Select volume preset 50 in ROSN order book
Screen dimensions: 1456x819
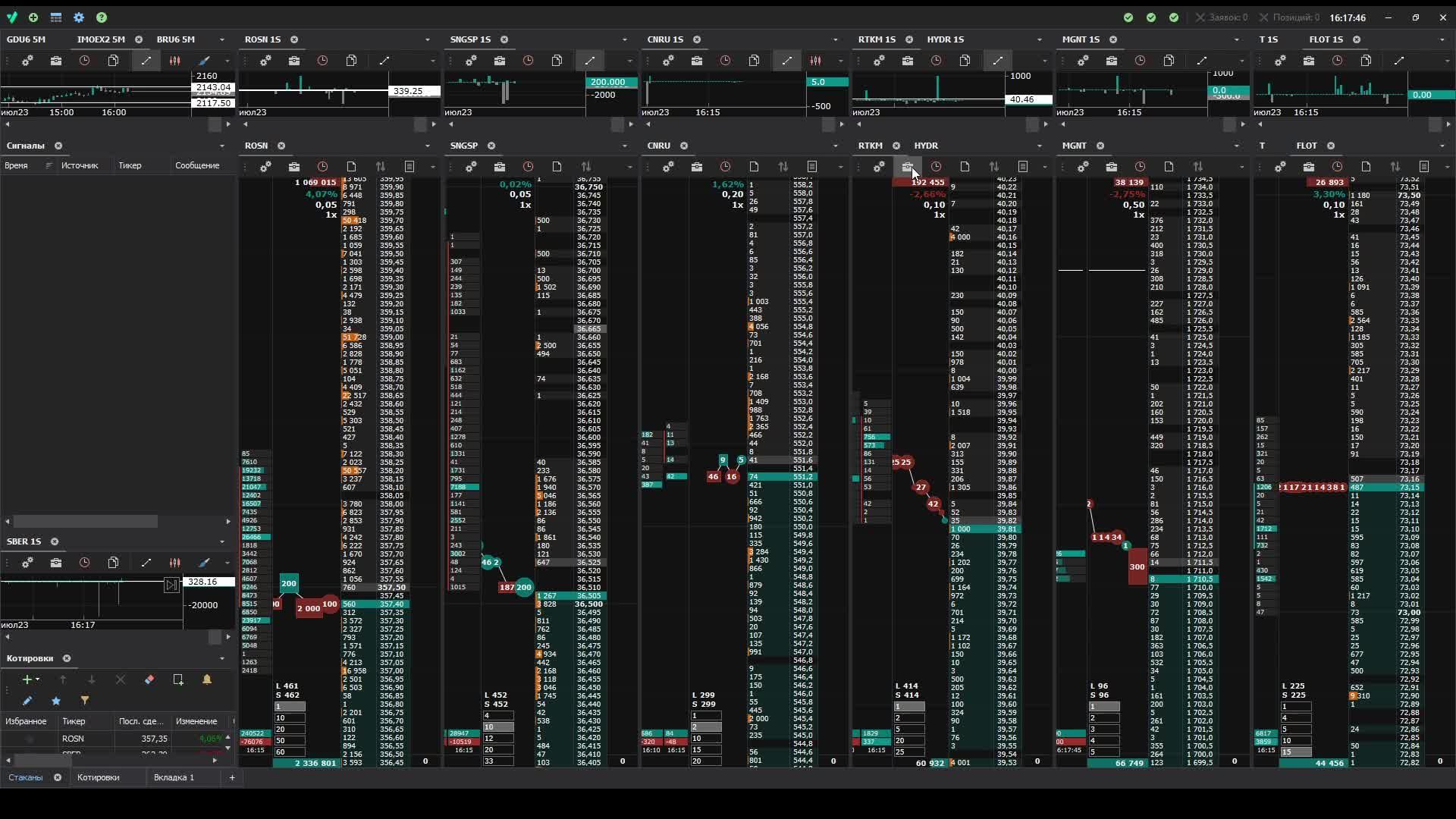click(x=290, y=741)
